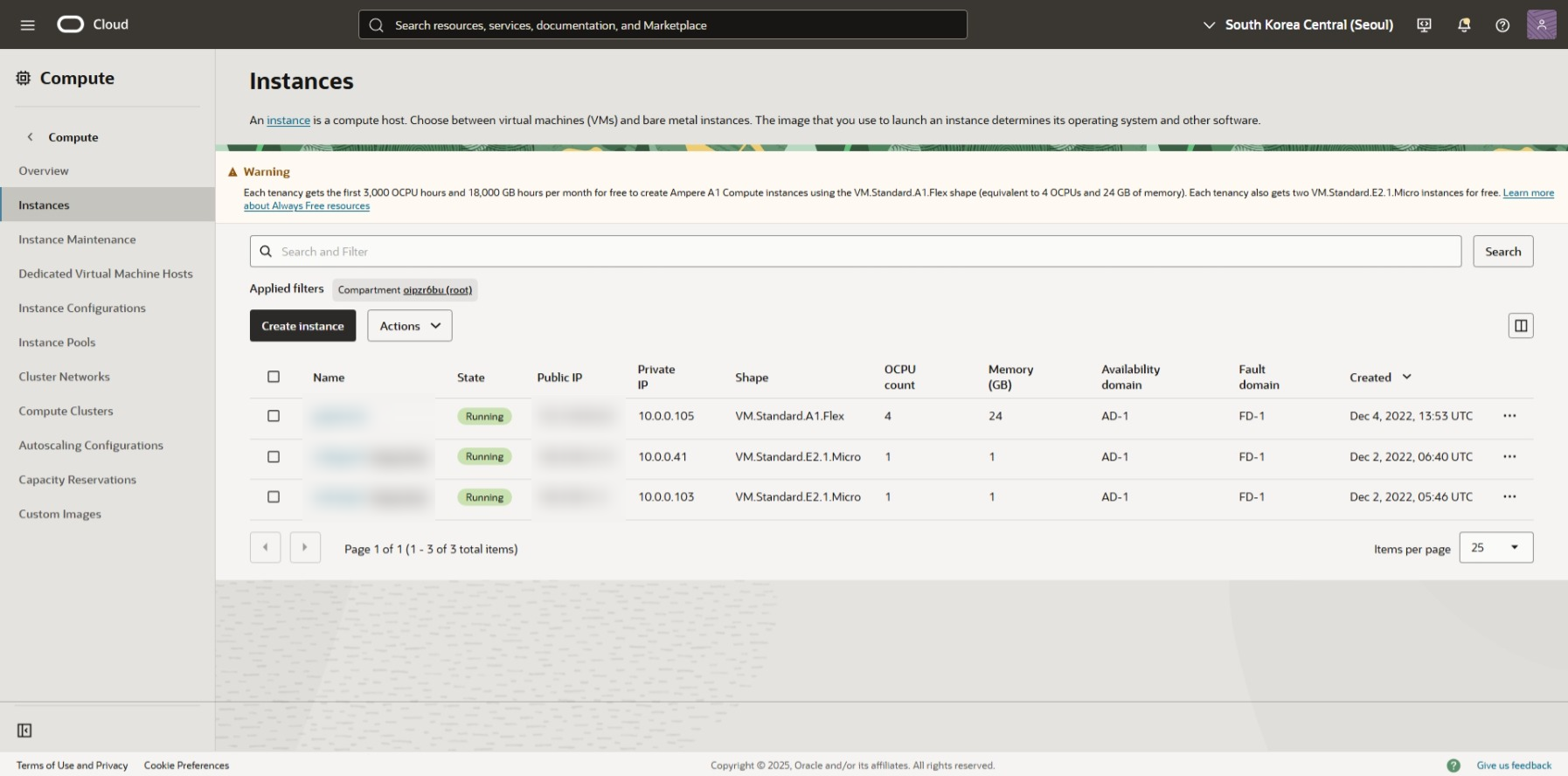Open Custom Images from the sidebar
1568x776 pixels.
(x=59, y=514)
